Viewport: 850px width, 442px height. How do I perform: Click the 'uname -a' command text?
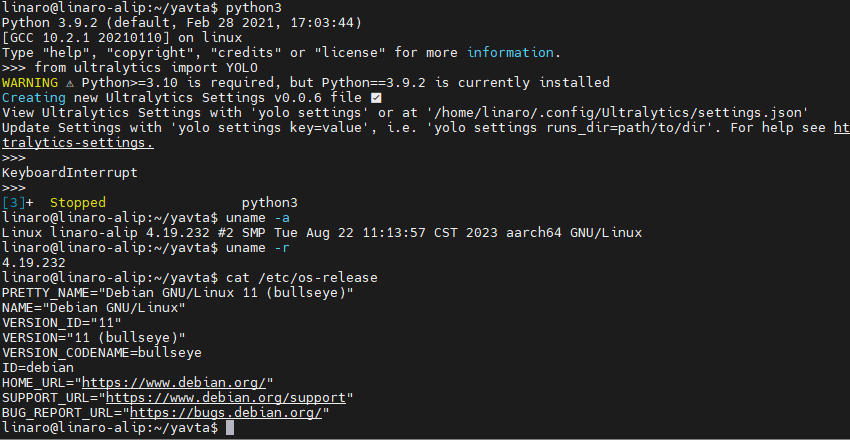258,218
